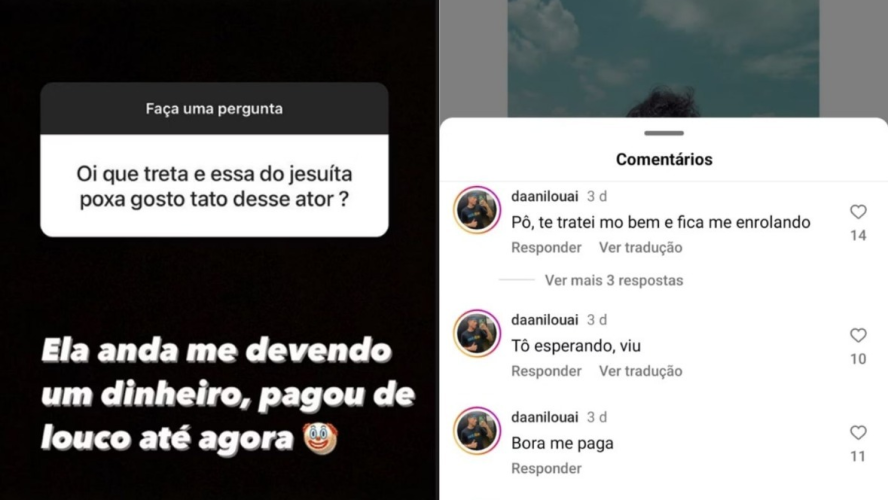The height and width of the screenshot is (500, 888).
Task: Expand 'Ver mais 3 respostas' replies
Action: 614,280
